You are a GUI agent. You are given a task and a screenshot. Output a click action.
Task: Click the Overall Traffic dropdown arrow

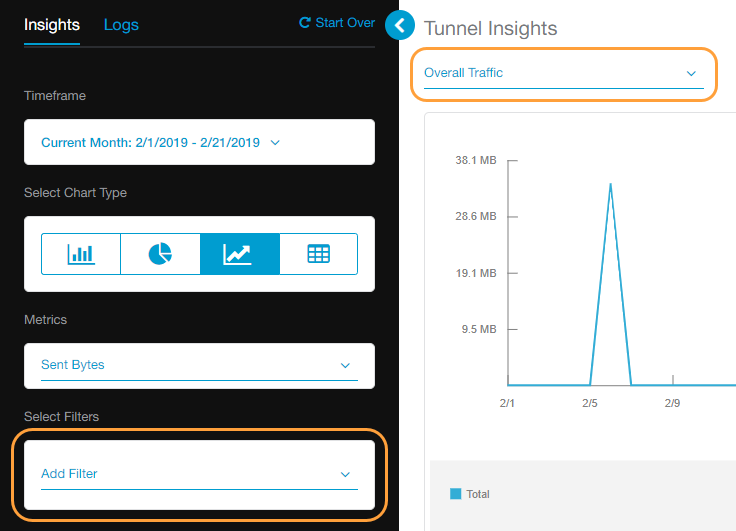690,73
